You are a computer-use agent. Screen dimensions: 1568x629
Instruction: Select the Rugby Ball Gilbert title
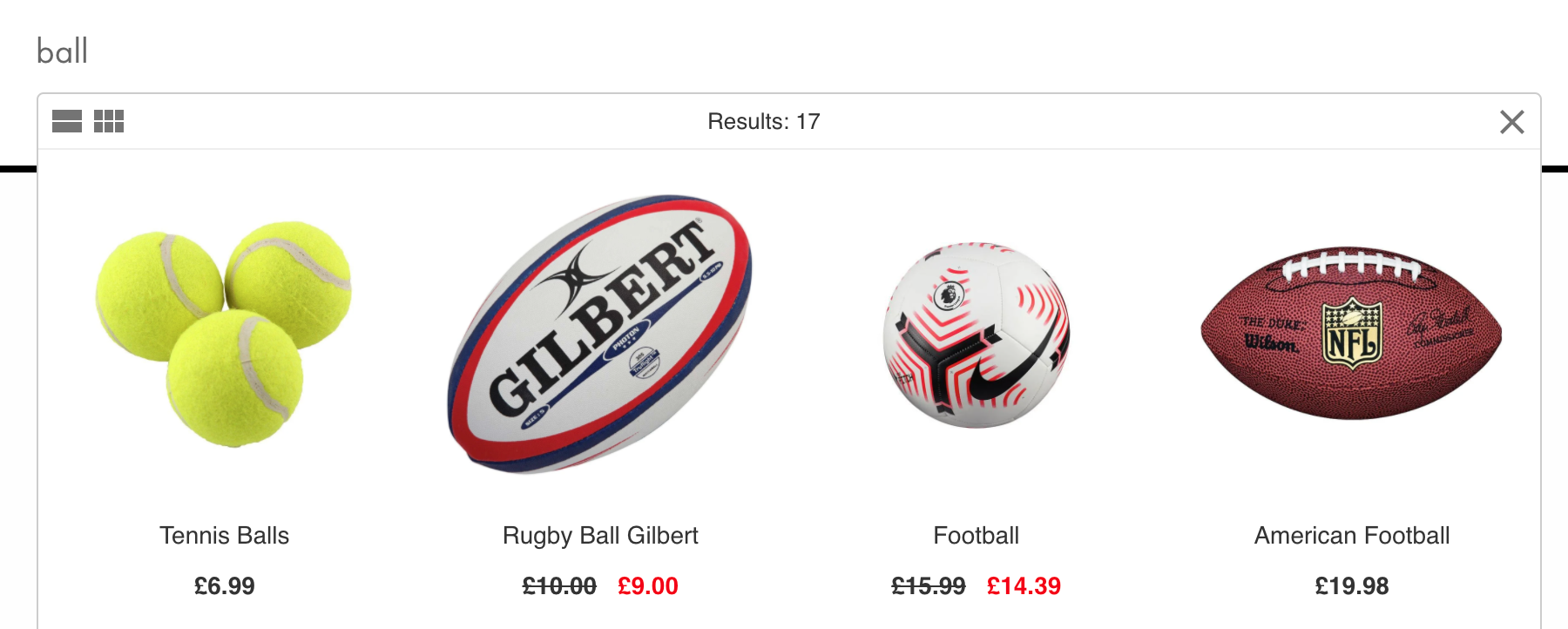point(600,536)
